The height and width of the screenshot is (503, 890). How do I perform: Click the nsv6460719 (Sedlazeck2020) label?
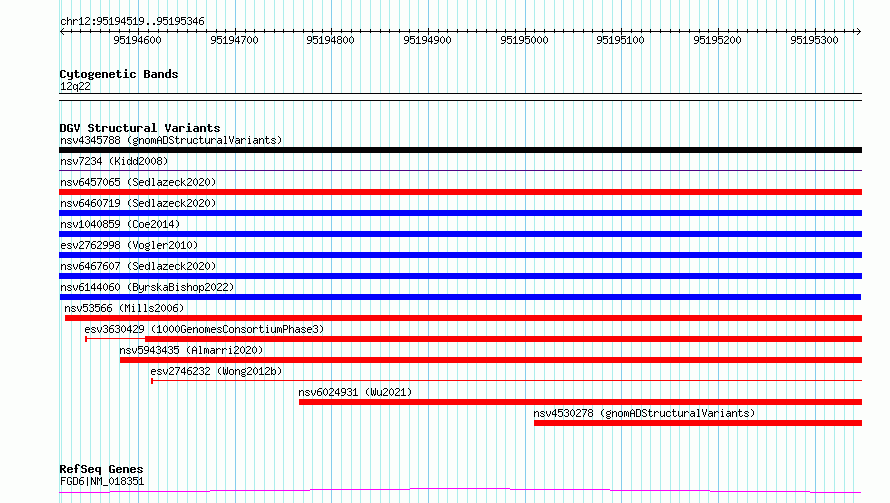click(x=138, y=203)
